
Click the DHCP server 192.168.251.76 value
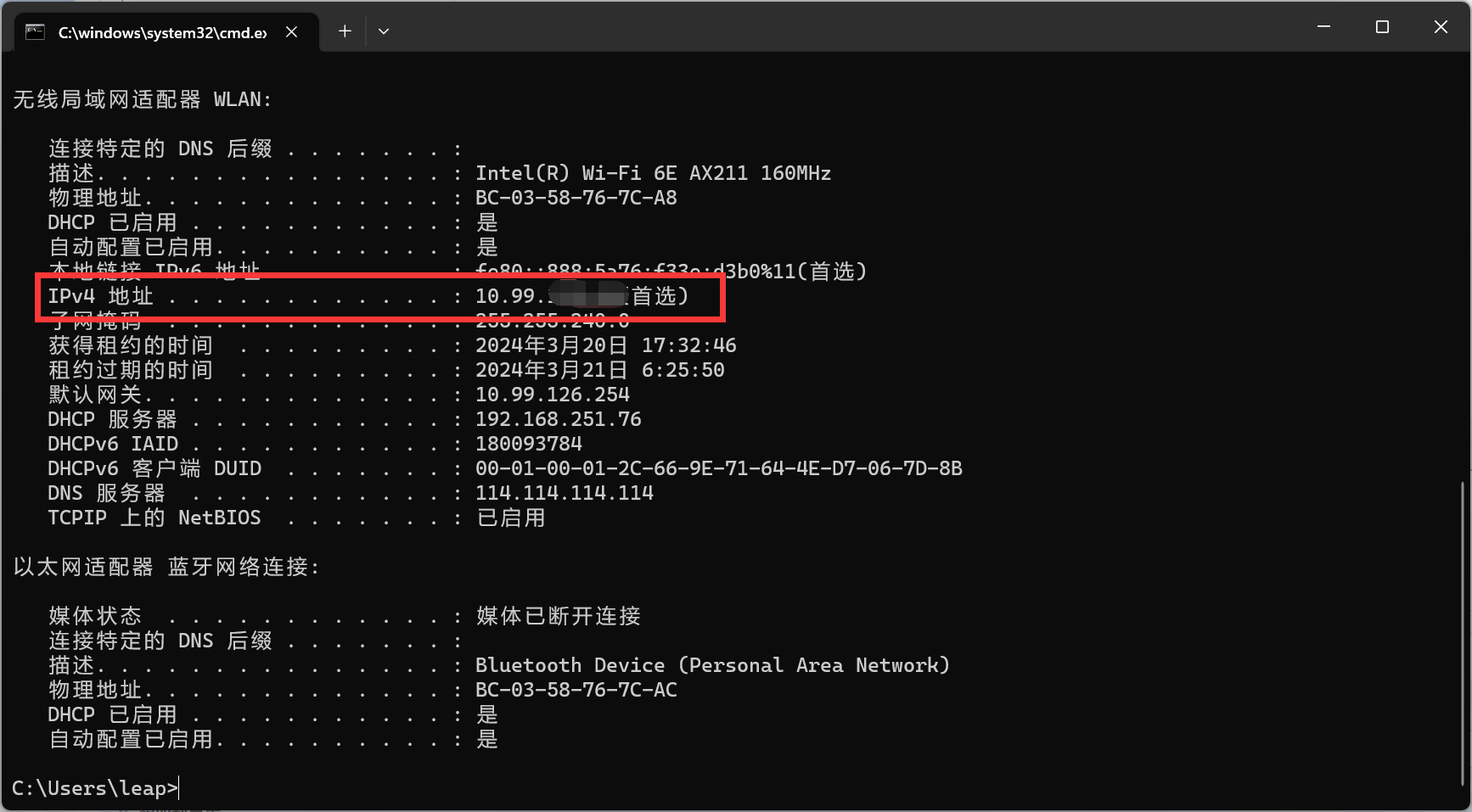[558, 419]
